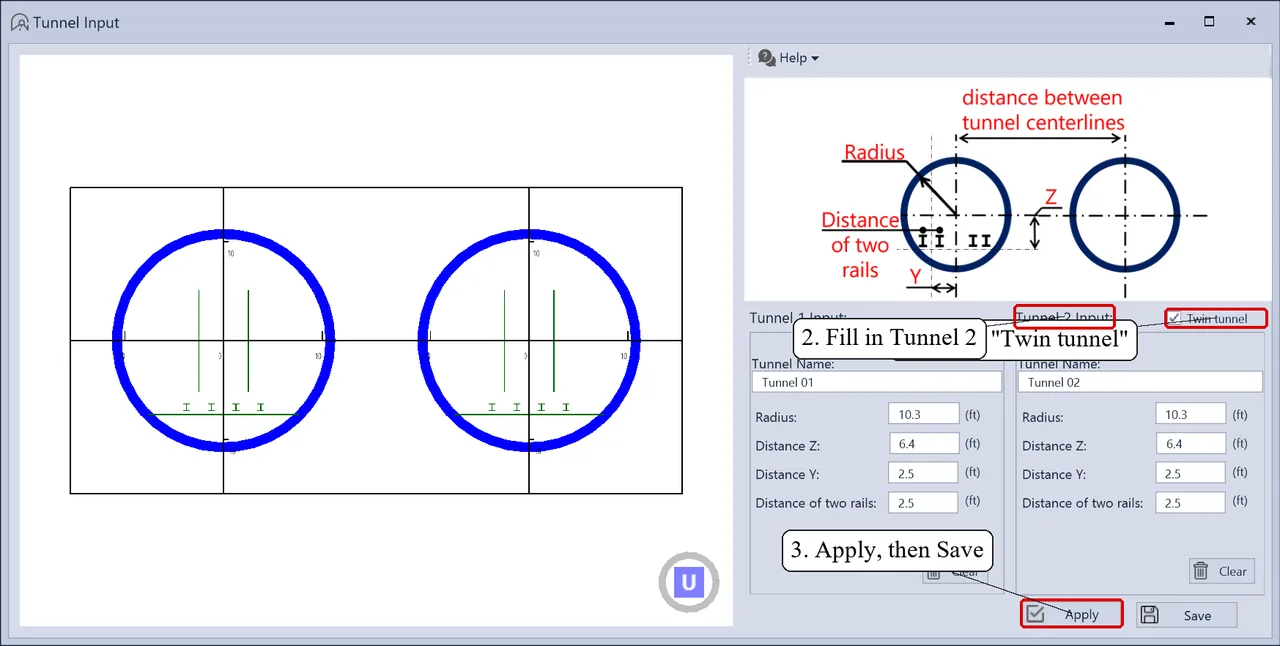Viewport: 1280px width, 646px height.
Task: Click the left blue tunnel circle in preview
Action: pos(223,340)
